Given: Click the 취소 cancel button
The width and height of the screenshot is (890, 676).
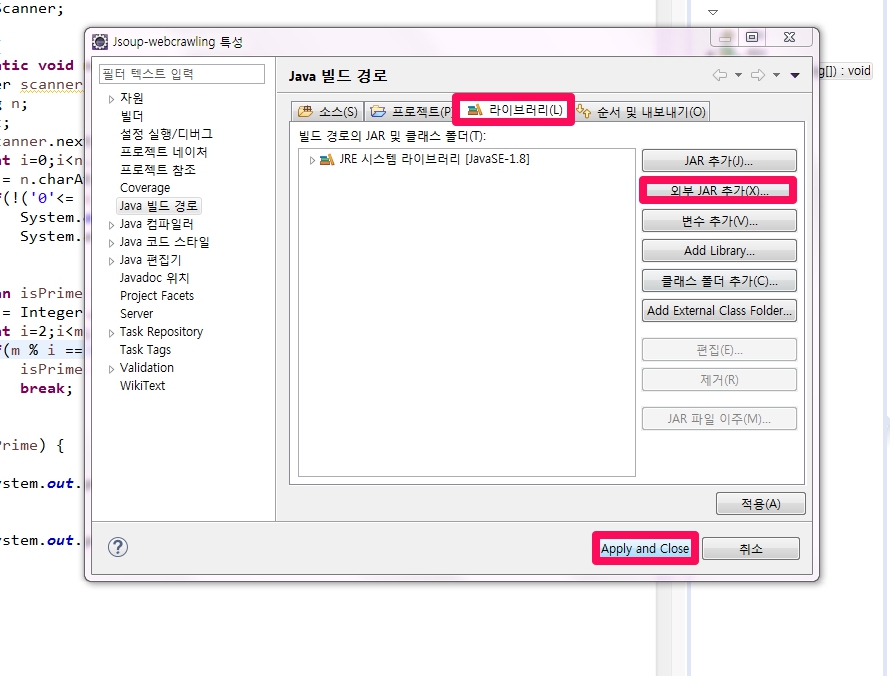Looking at the screenshot, I should (x=751, y=549).
